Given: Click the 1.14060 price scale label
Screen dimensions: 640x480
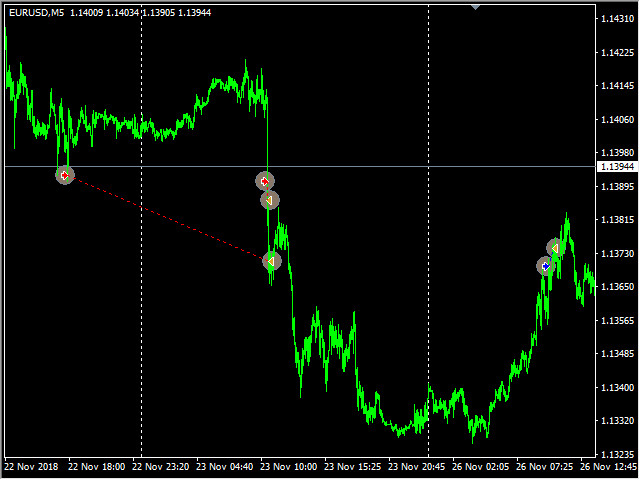Looking at the screenshot, I should coord(618,120).
